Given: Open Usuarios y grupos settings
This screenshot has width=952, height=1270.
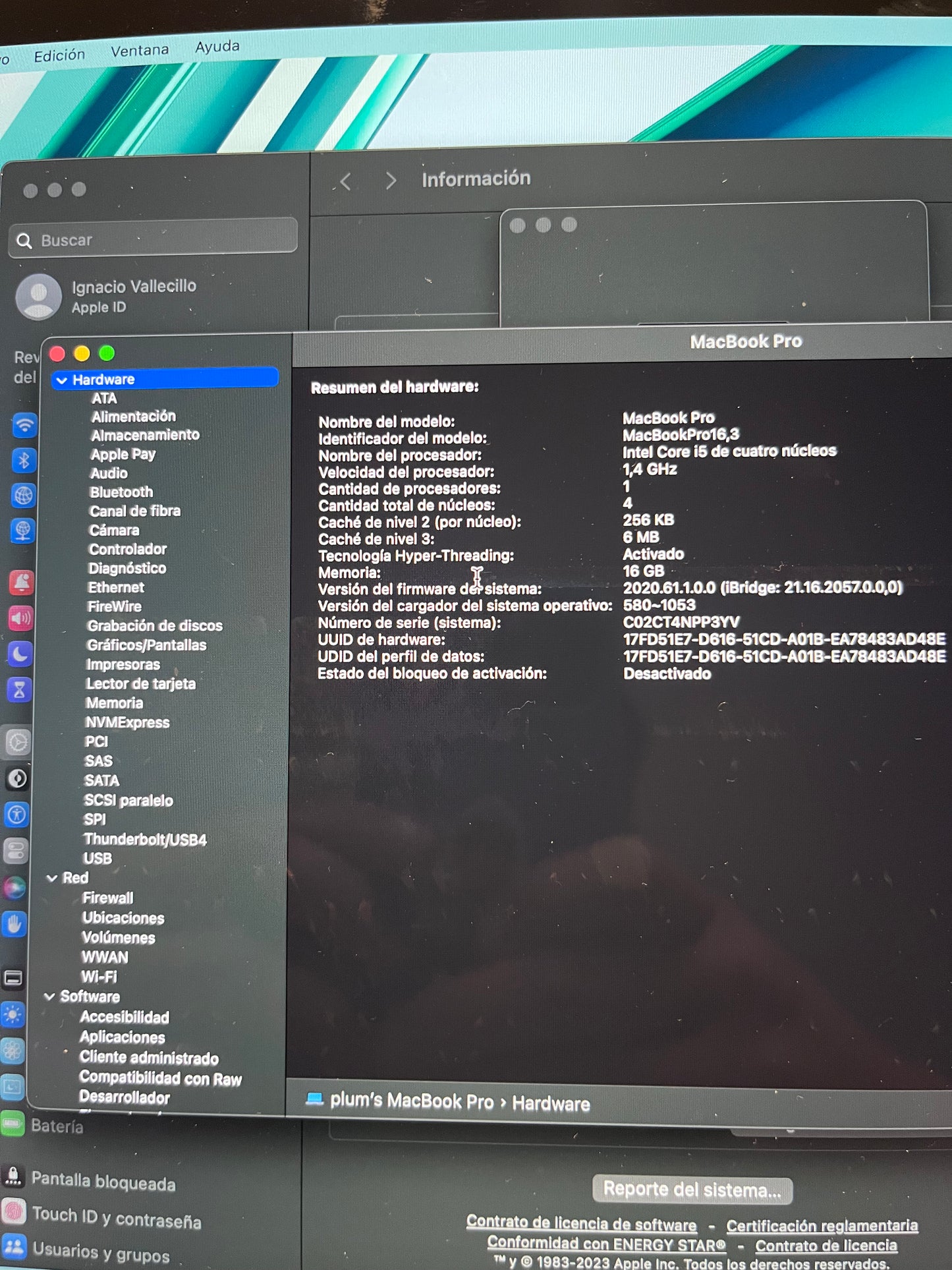Looking at the screenshot, I should [101, 1250].
